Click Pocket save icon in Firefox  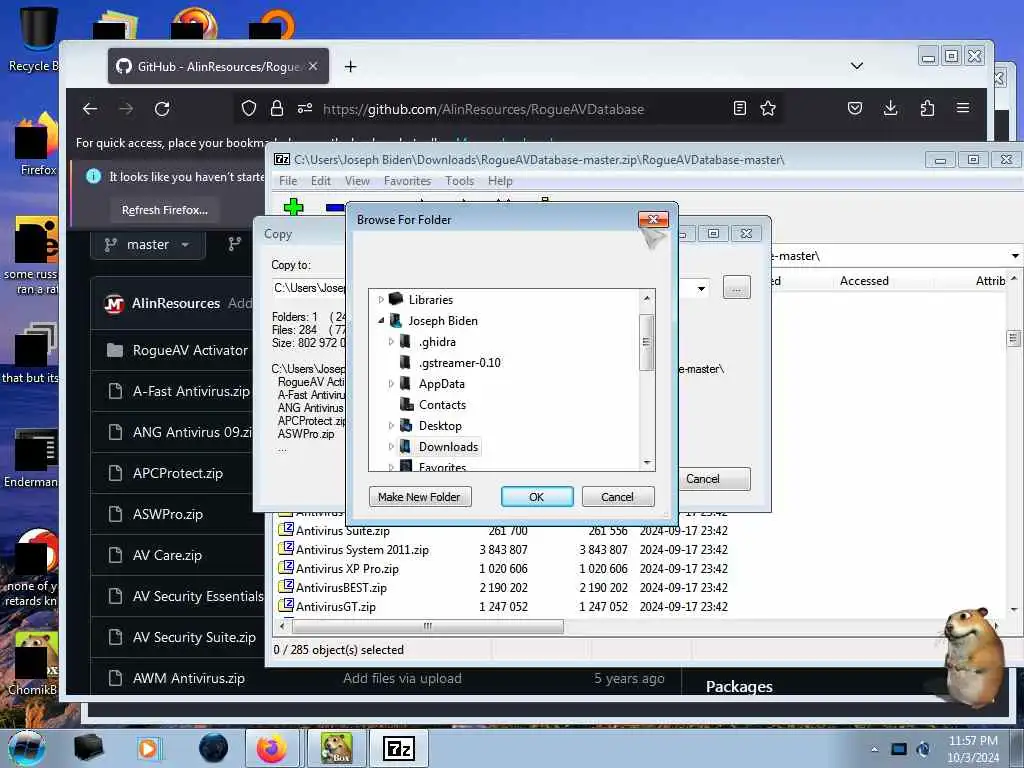click(x=855, y=108)
